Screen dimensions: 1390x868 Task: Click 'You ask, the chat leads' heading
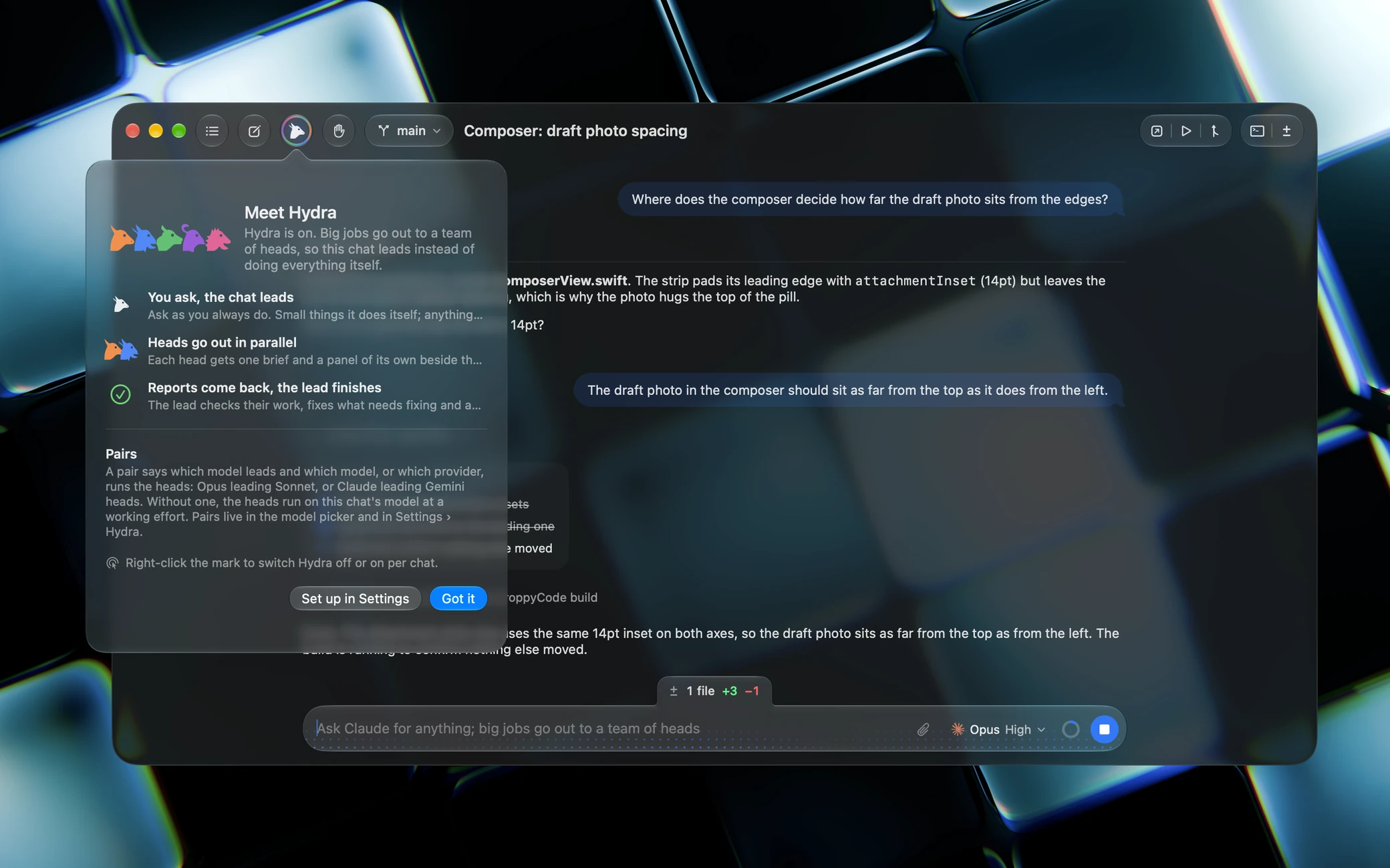(221, 297)
